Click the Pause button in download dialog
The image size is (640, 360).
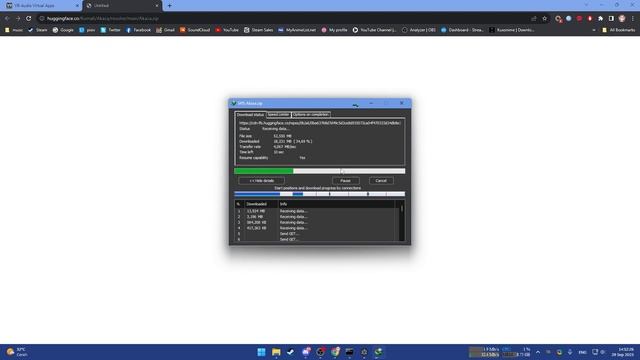point(345,180)
